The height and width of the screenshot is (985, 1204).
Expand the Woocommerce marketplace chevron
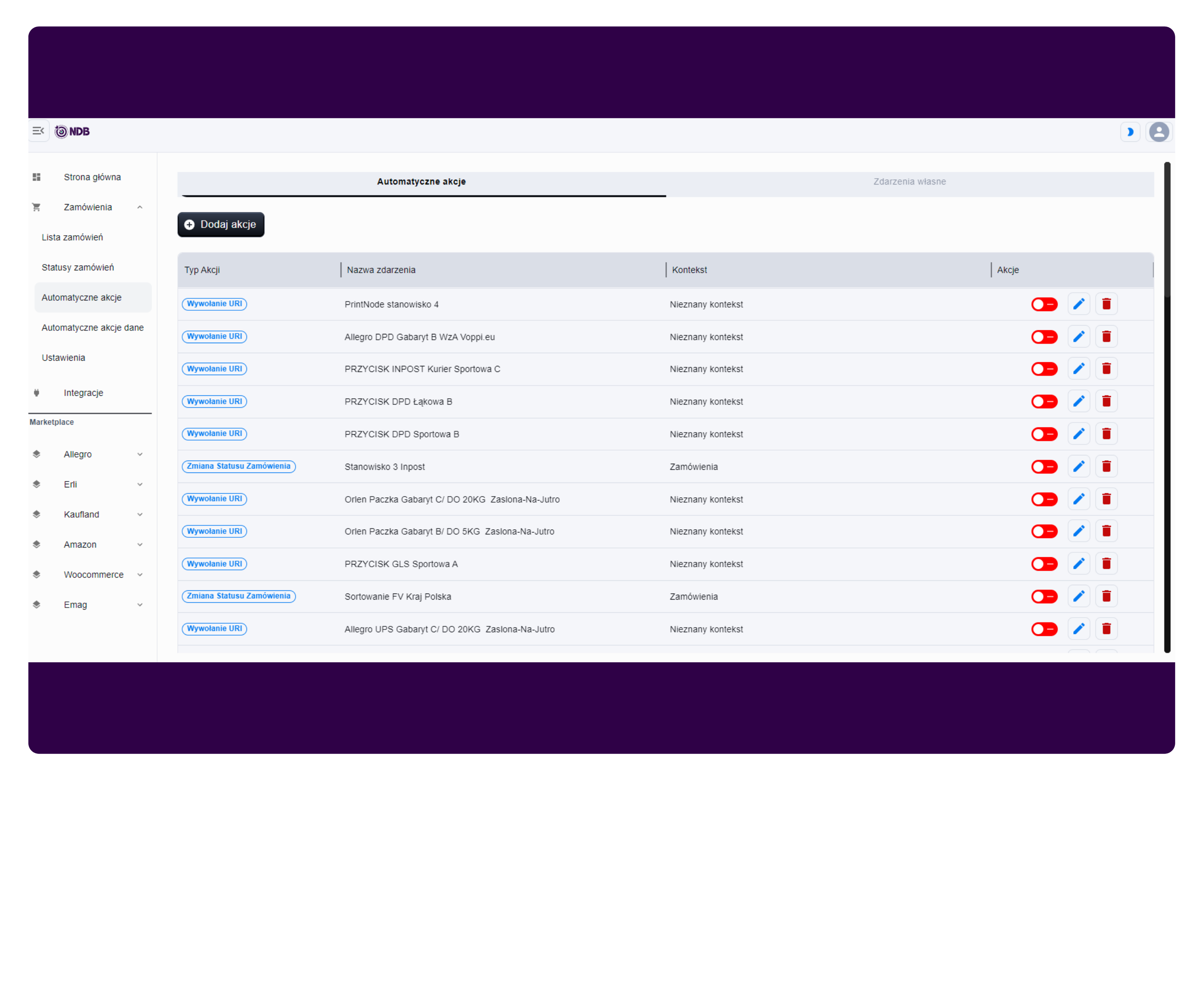click(139, 574)
